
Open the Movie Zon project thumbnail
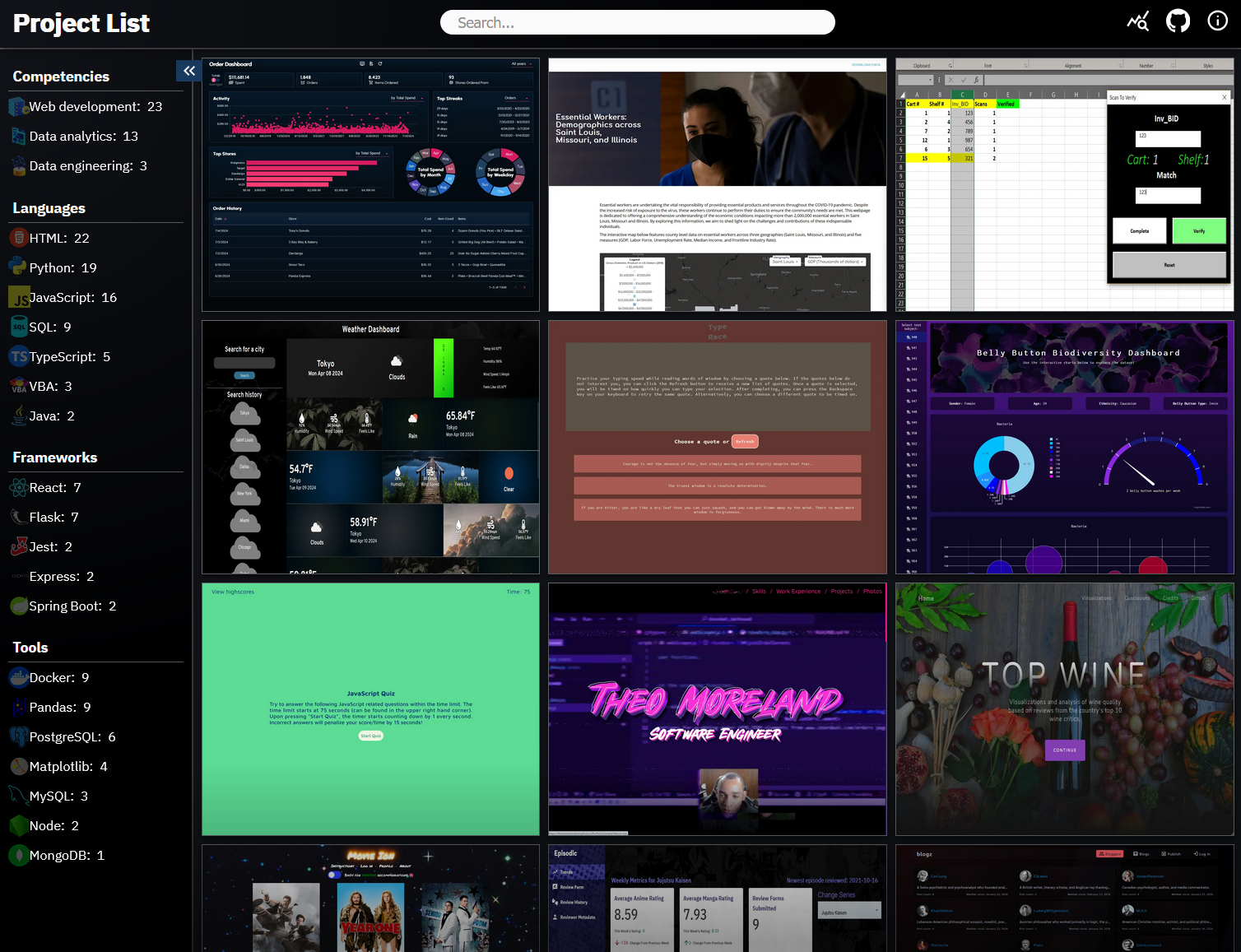(x=371, y=898)
